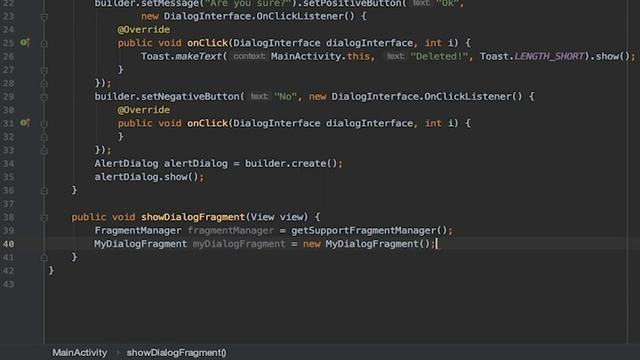Click the makeText method call

[x=198, y=56]
